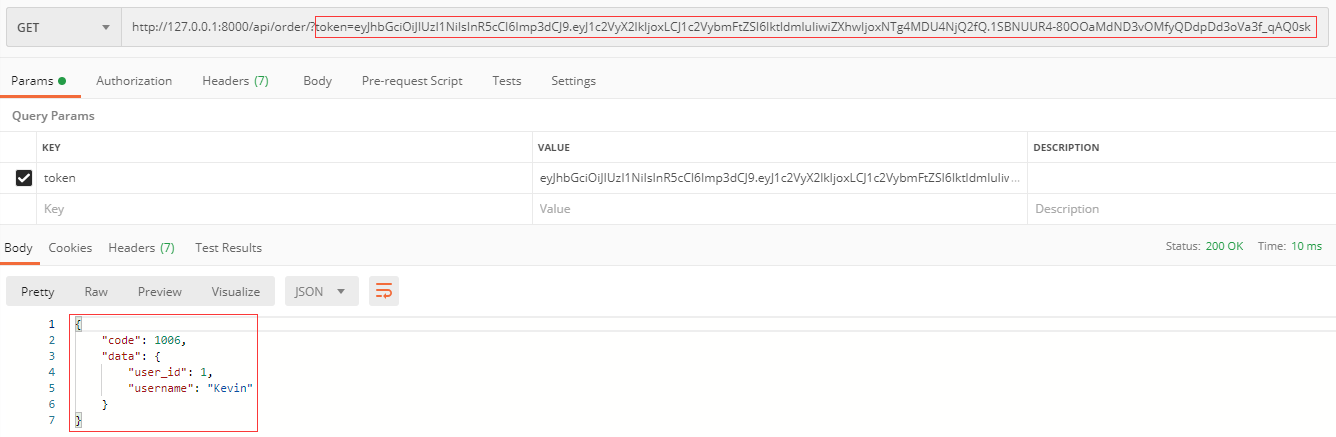View the Test Results tab
Viewport: 1336px width, 437px height.
pos(228,248)
